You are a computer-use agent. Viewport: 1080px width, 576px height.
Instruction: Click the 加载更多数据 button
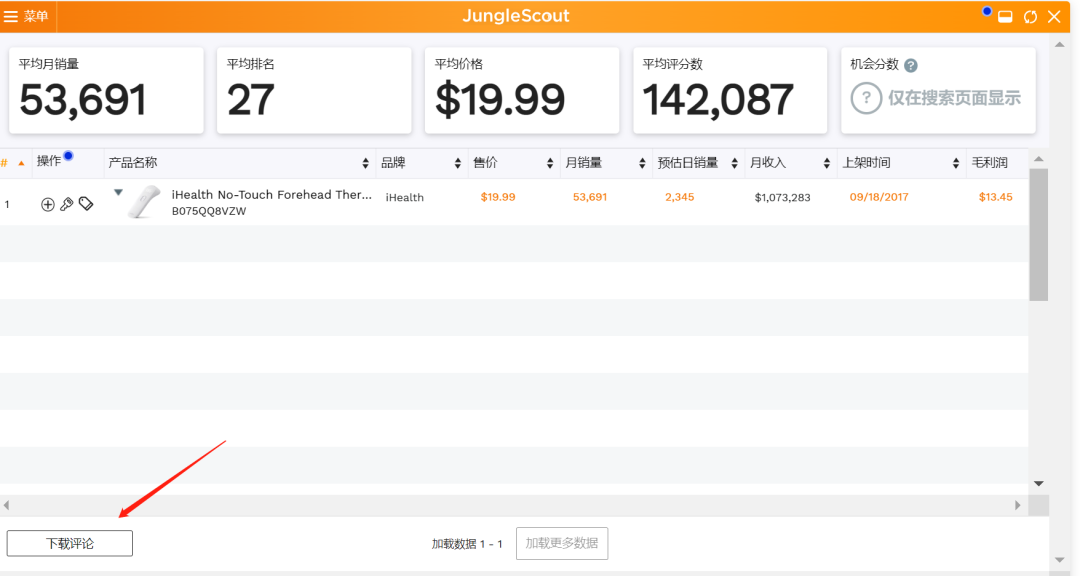pos(562,543)
